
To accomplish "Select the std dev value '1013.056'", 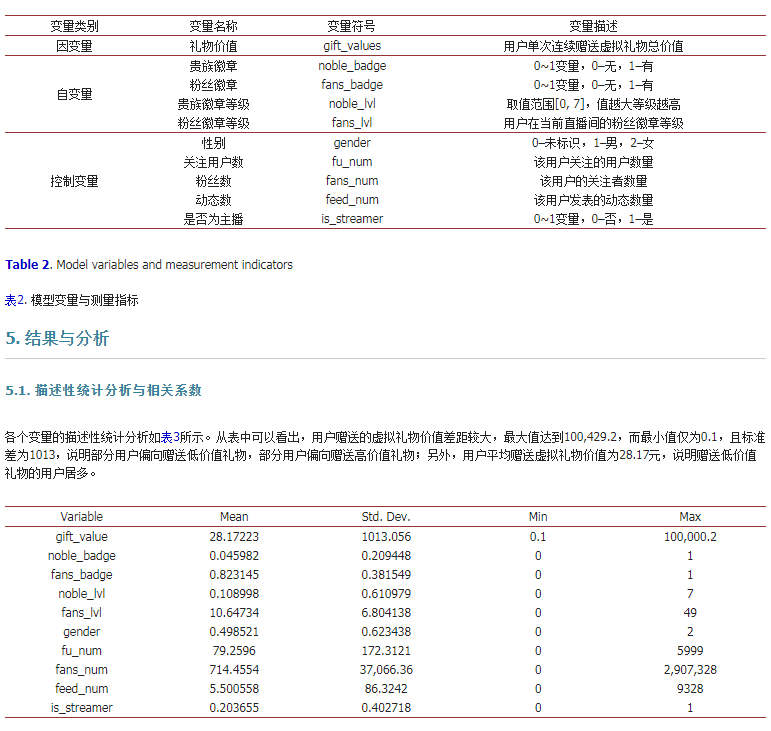I will (x=386, y=536).
